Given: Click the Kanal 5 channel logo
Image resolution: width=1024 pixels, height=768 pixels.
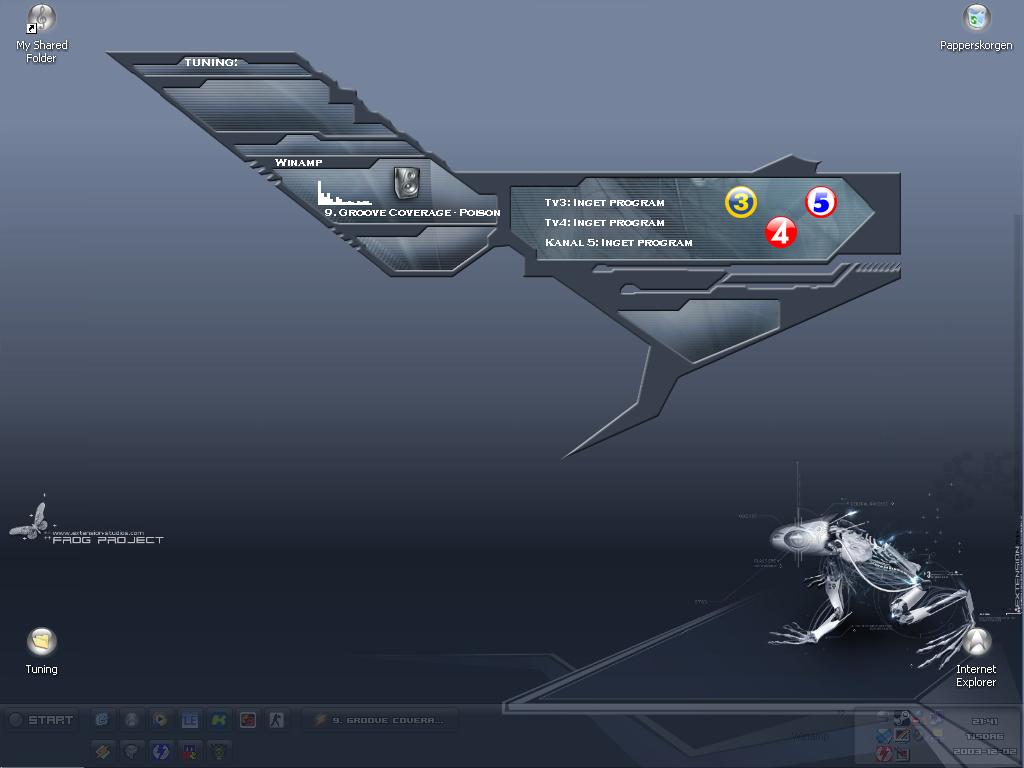Looking at the screenshot, I should [x=821, y=202].
